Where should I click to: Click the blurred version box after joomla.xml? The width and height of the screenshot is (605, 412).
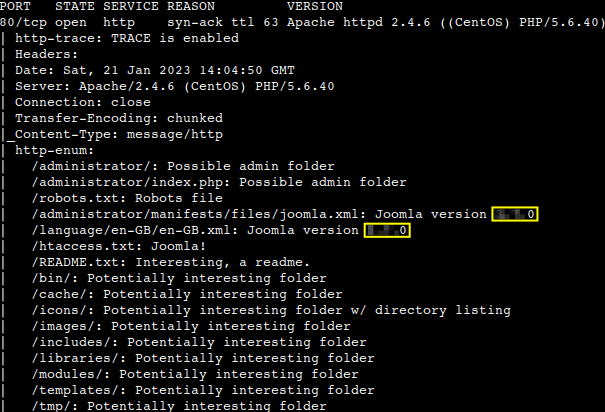click(x=515, y=214)
